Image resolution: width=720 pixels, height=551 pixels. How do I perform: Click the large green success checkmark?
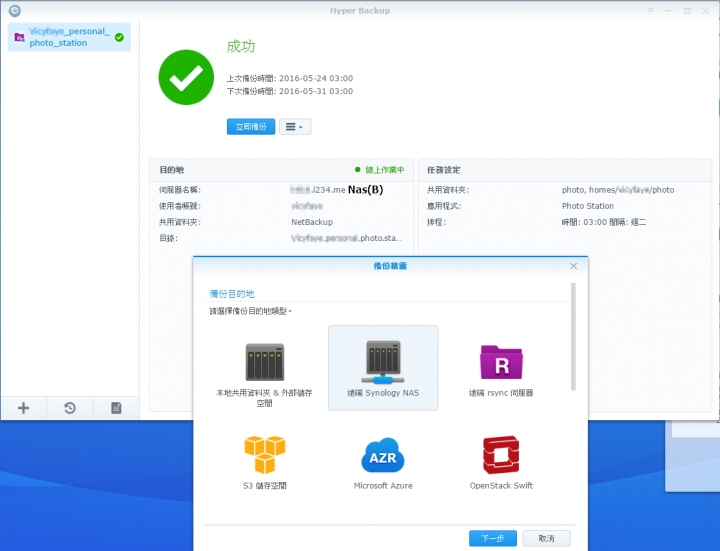coord(186,77)
